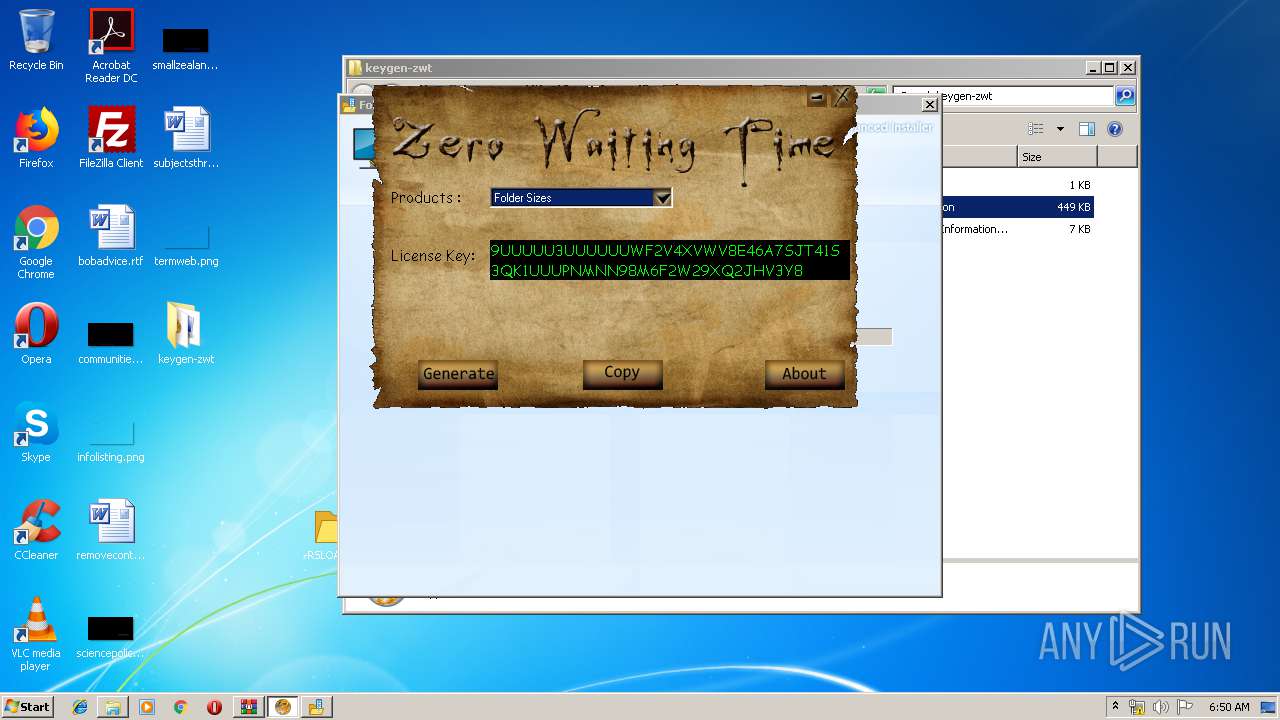Select the Acrobat Reader DC desktop icon
Screen dimensions: 1280x720
point(111,45)
